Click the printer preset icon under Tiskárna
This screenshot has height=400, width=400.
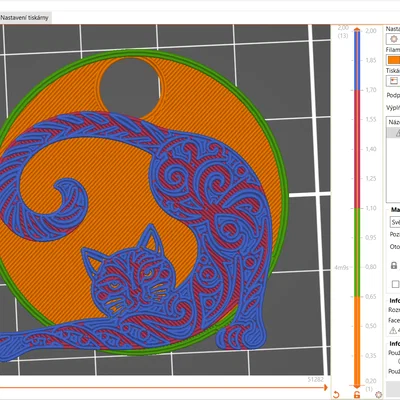393,81
